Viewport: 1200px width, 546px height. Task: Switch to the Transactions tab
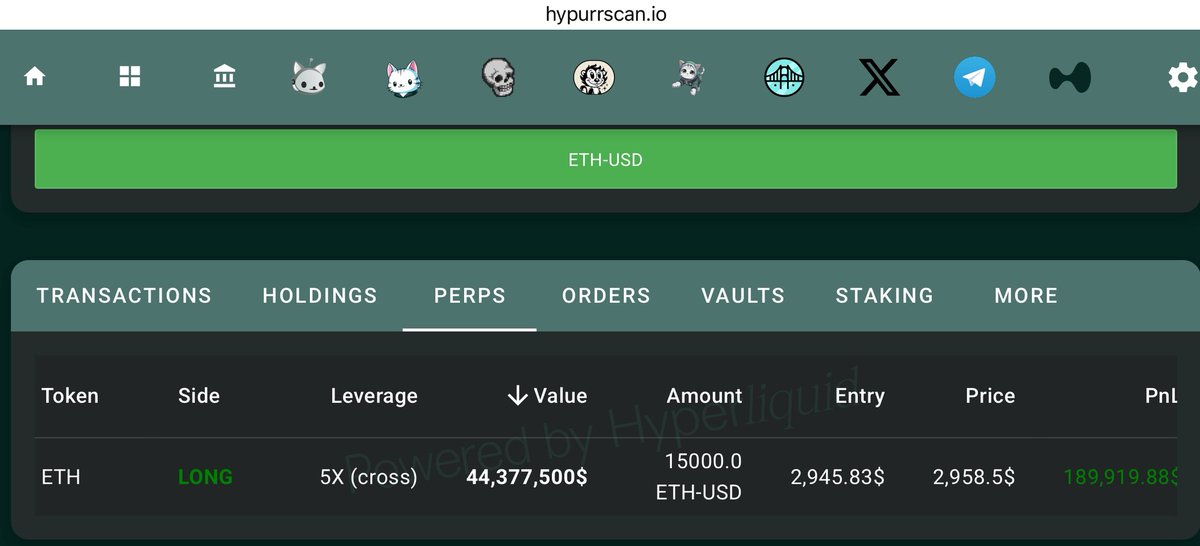click(124, 296)
